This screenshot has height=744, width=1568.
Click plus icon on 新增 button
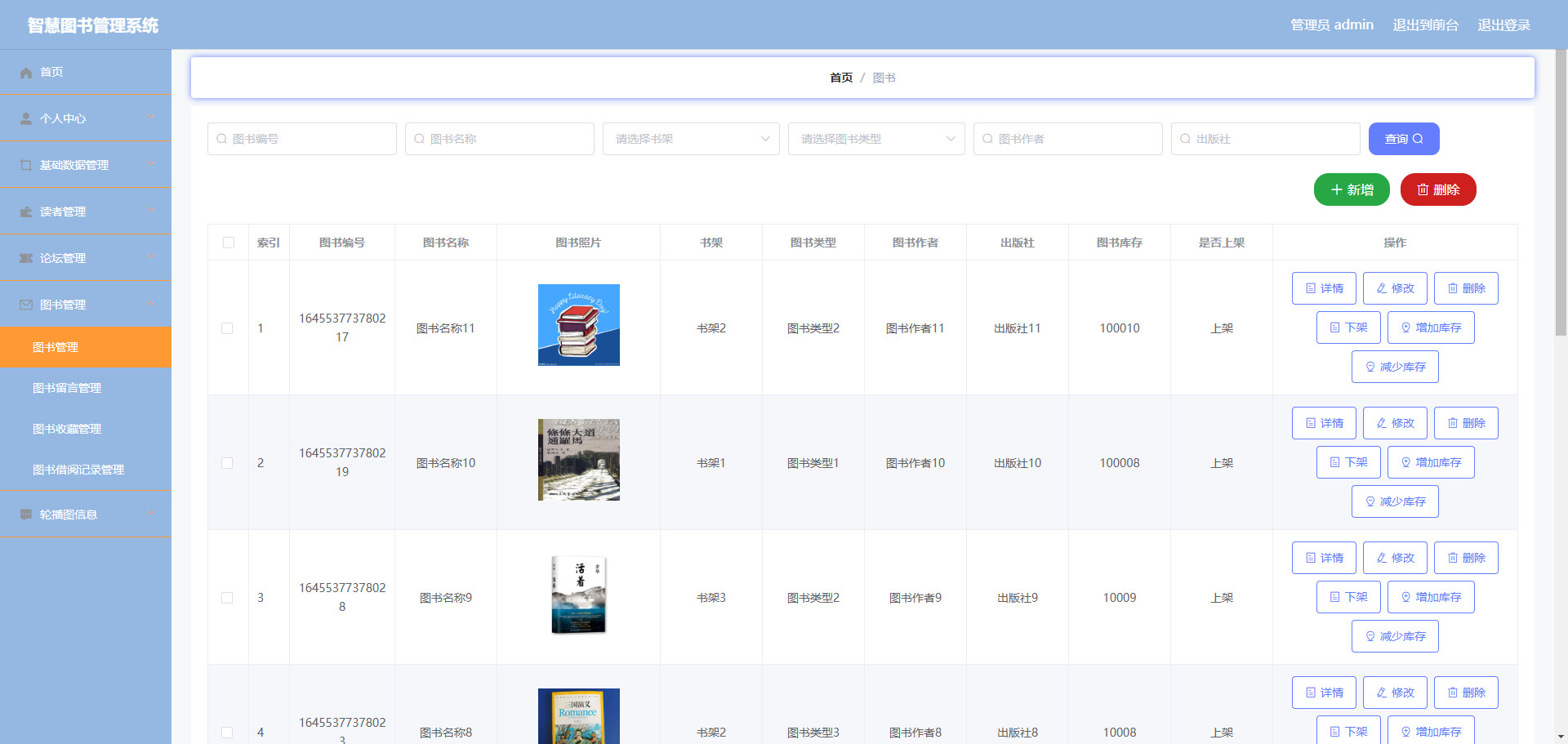coord(1337,189)
